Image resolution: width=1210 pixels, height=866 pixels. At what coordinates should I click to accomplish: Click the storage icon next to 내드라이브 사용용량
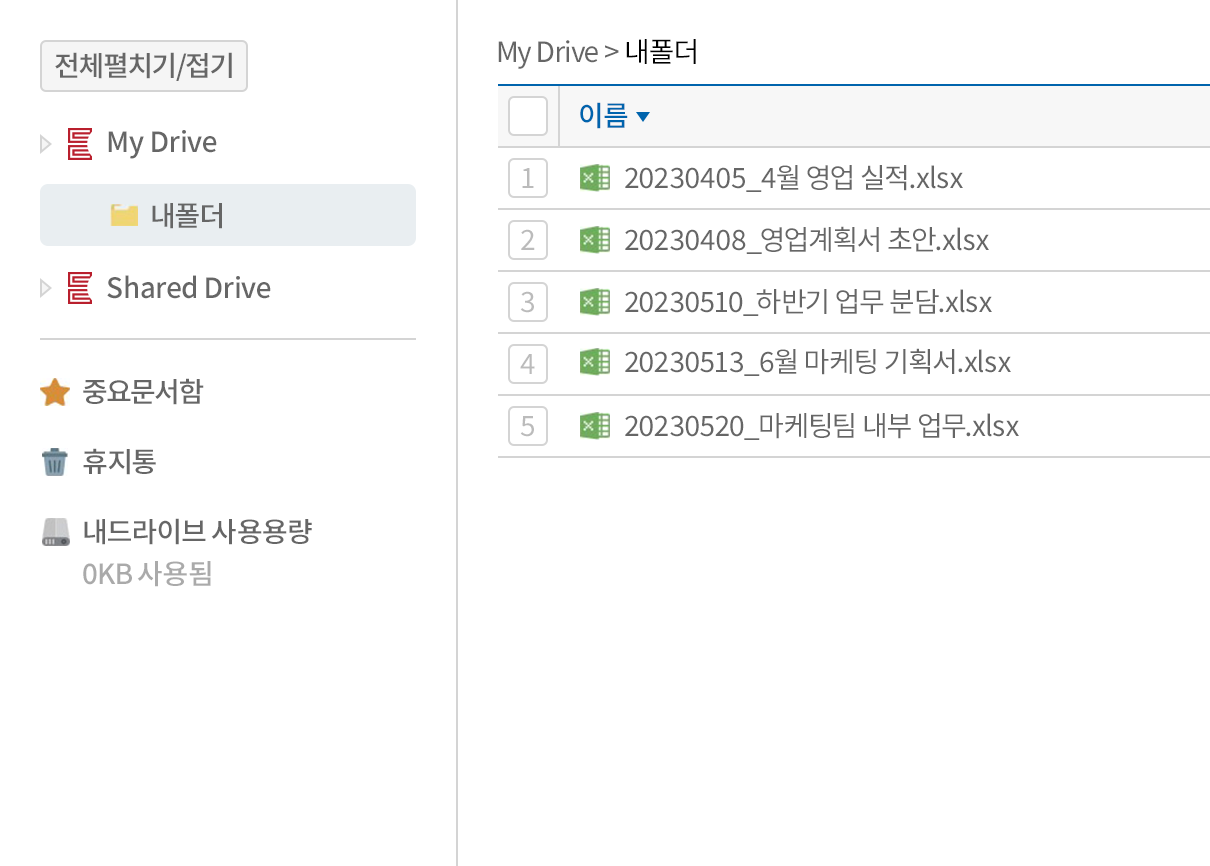click(x=52, y=531)
